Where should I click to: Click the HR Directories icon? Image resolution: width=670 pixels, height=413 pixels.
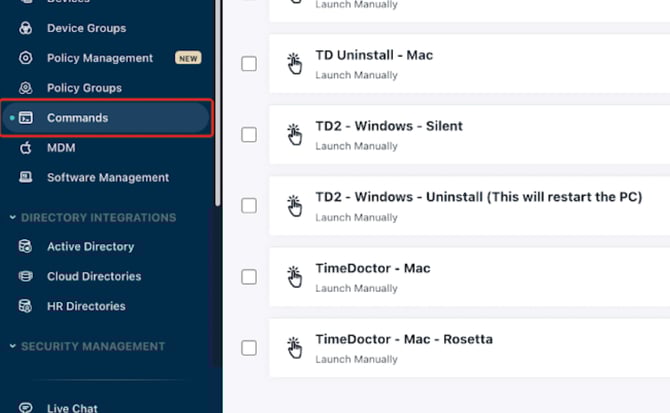25,306
